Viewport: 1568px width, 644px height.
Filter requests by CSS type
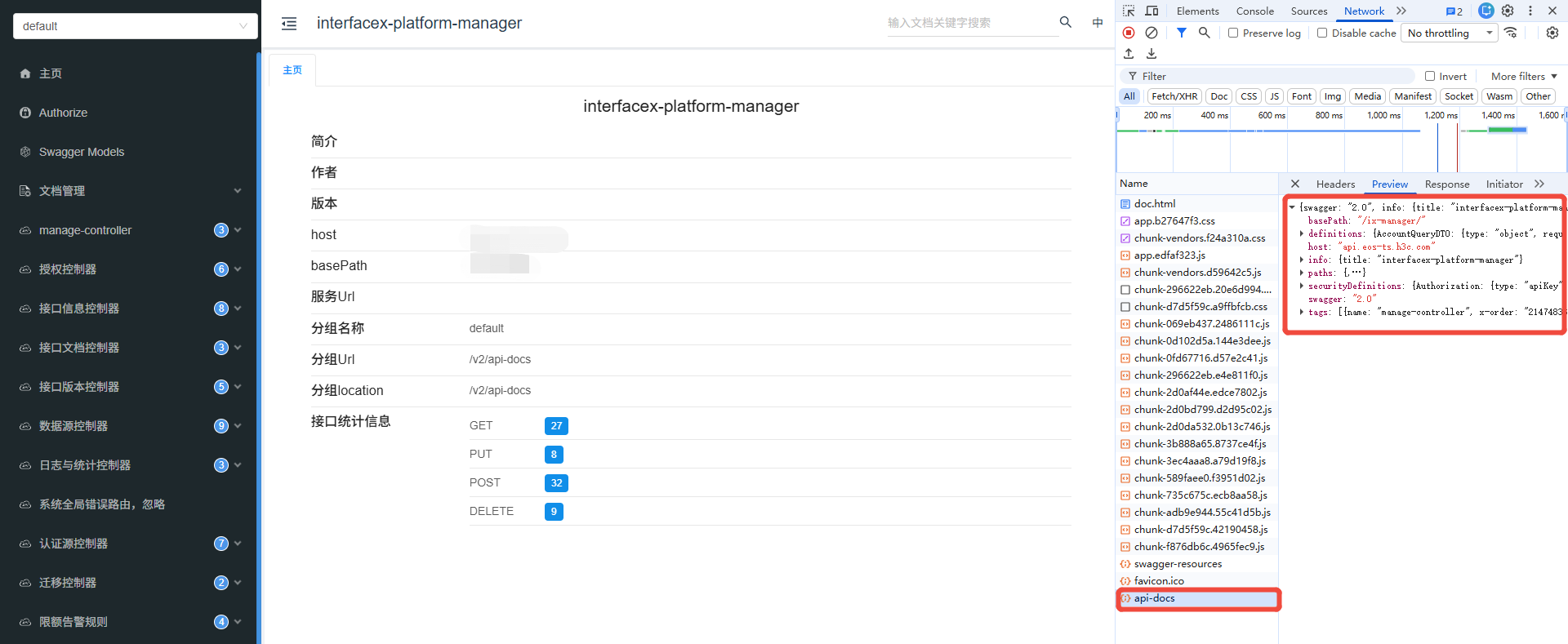pos(1249,96)
